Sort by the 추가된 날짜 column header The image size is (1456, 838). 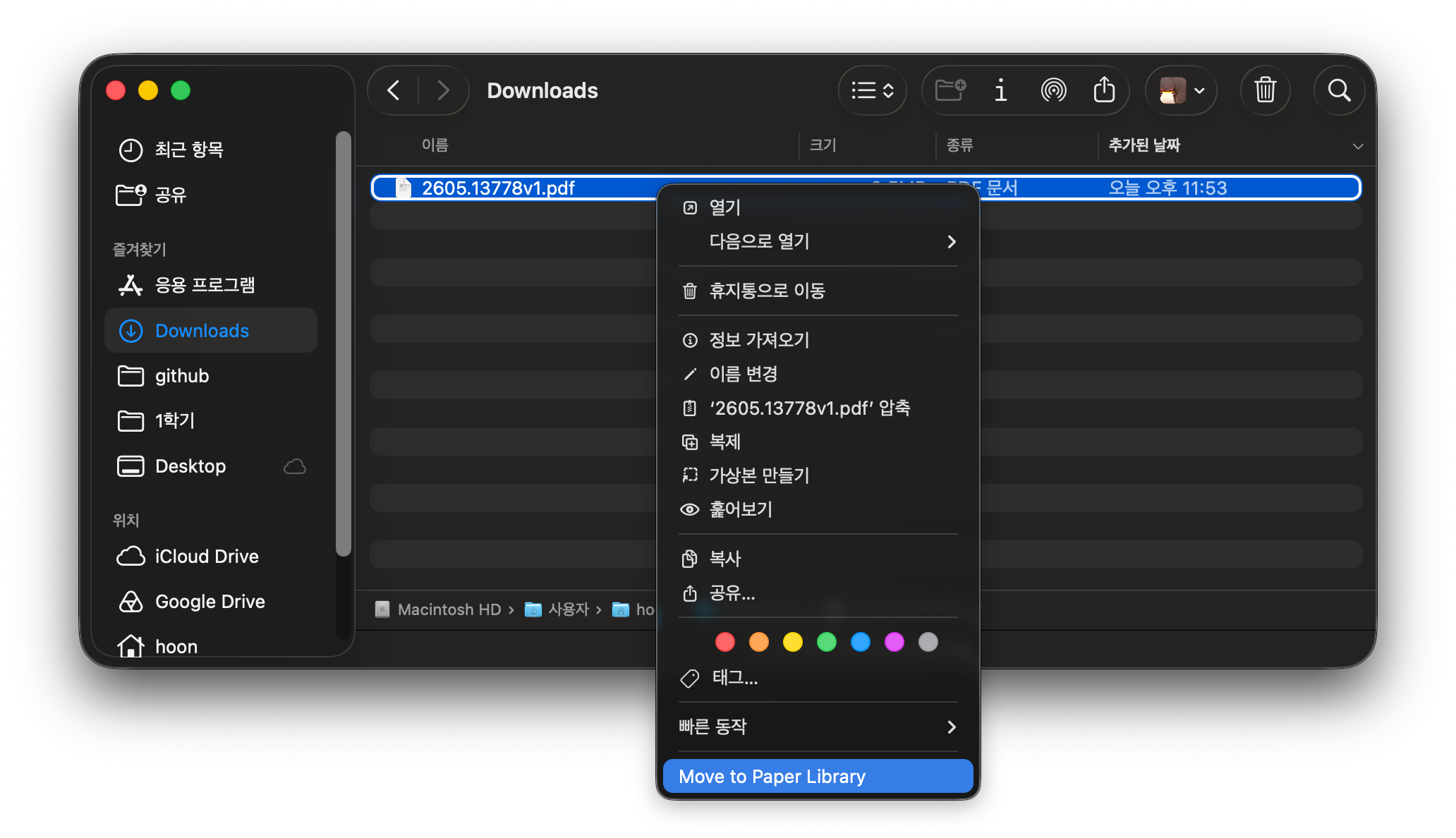click(x=1144, y=145)
